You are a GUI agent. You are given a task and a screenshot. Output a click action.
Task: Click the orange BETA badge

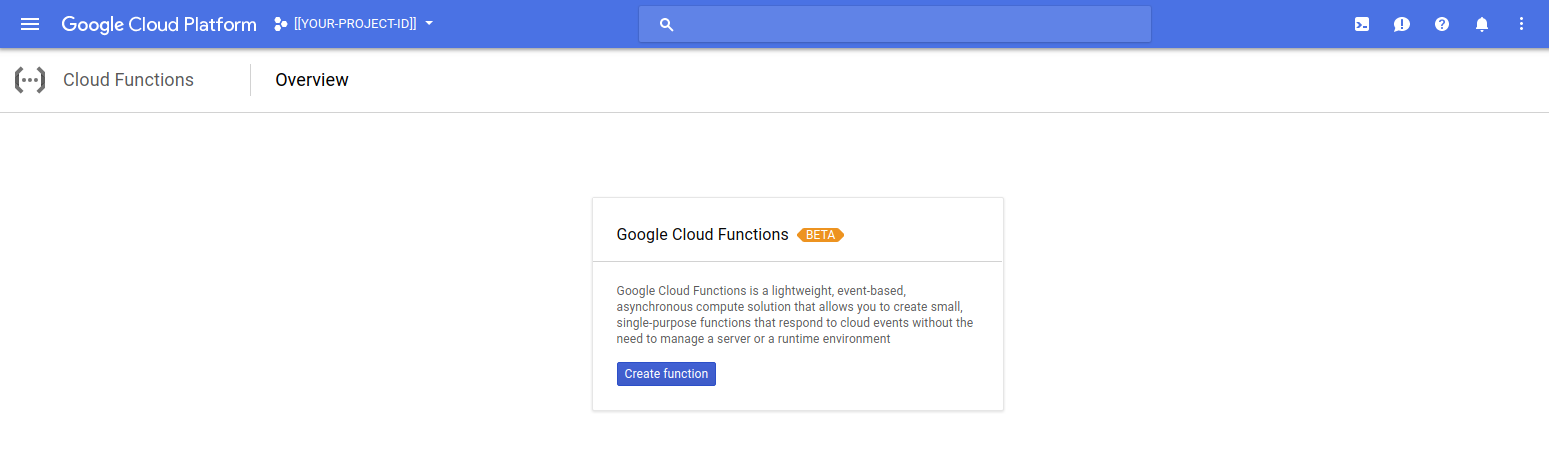tap(820, 235)
